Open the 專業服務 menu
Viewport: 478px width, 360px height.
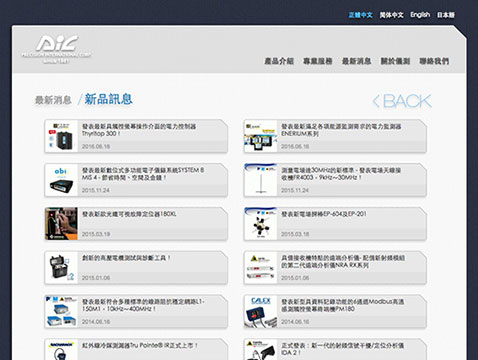(x=318, y=61)
